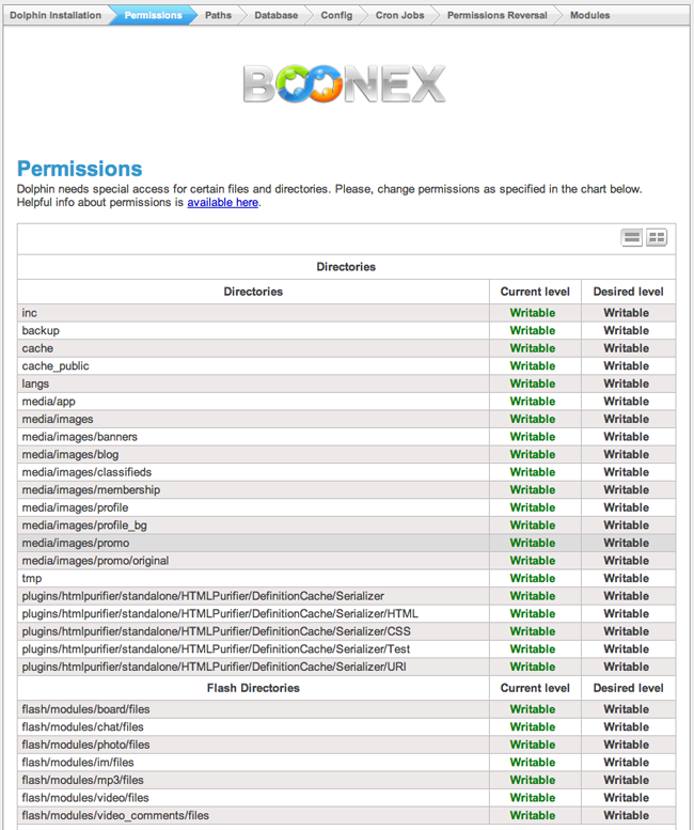Switch to the grid view icon
Image resolution: width=694 pixels, height=830 pixels.
pyautogui.click(x=656, y=238)
